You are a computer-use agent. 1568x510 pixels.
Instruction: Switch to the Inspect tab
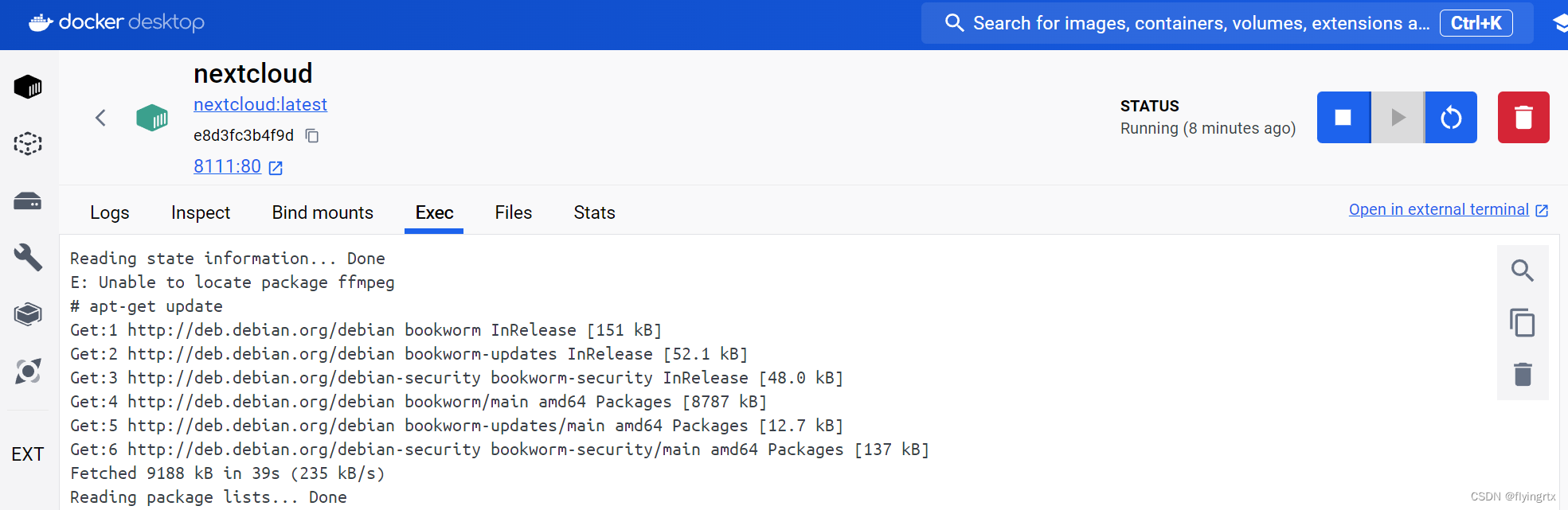[x=201, y=212]
